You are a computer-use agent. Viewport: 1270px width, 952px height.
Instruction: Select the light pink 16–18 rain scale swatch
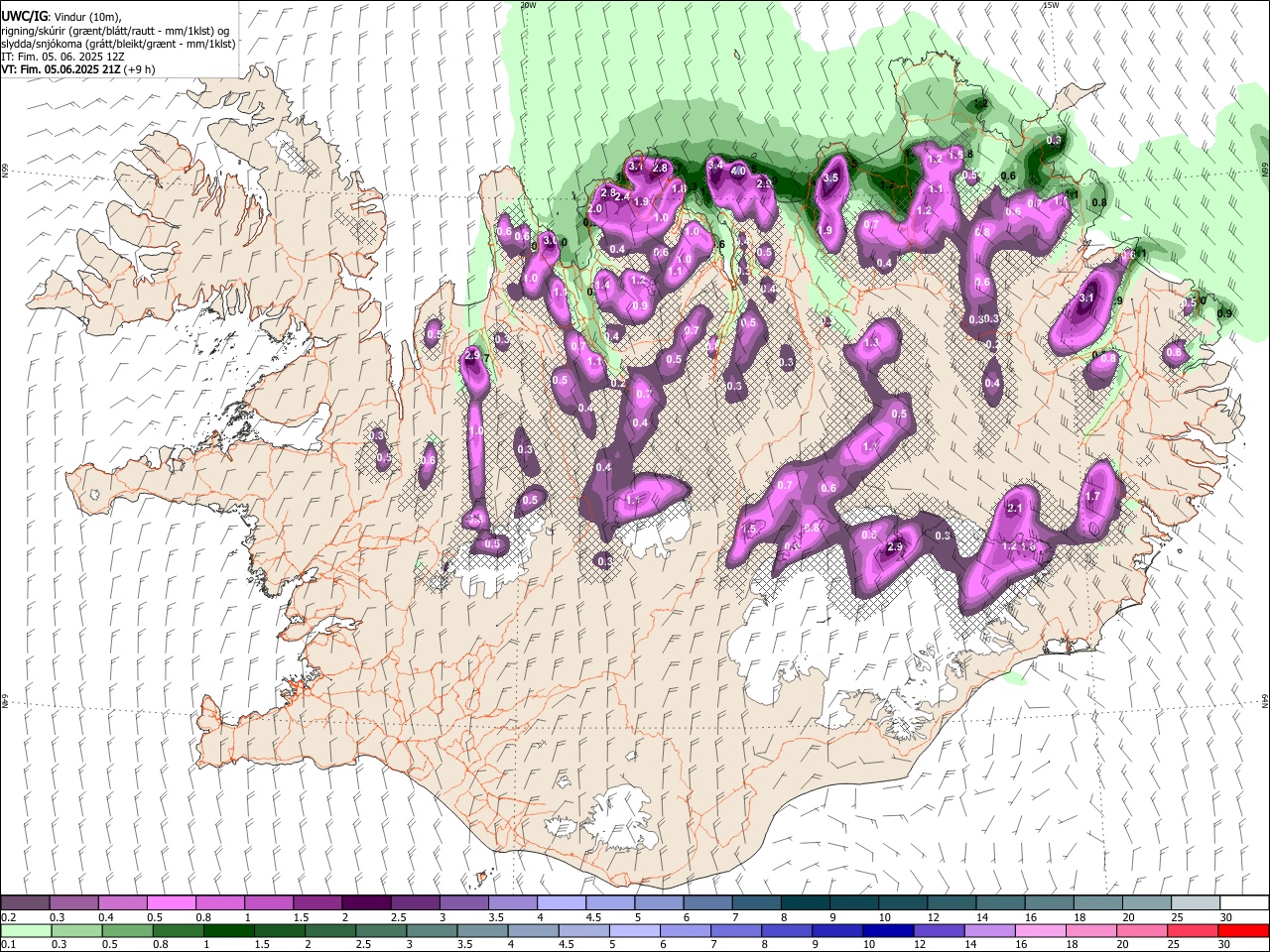1040,930
